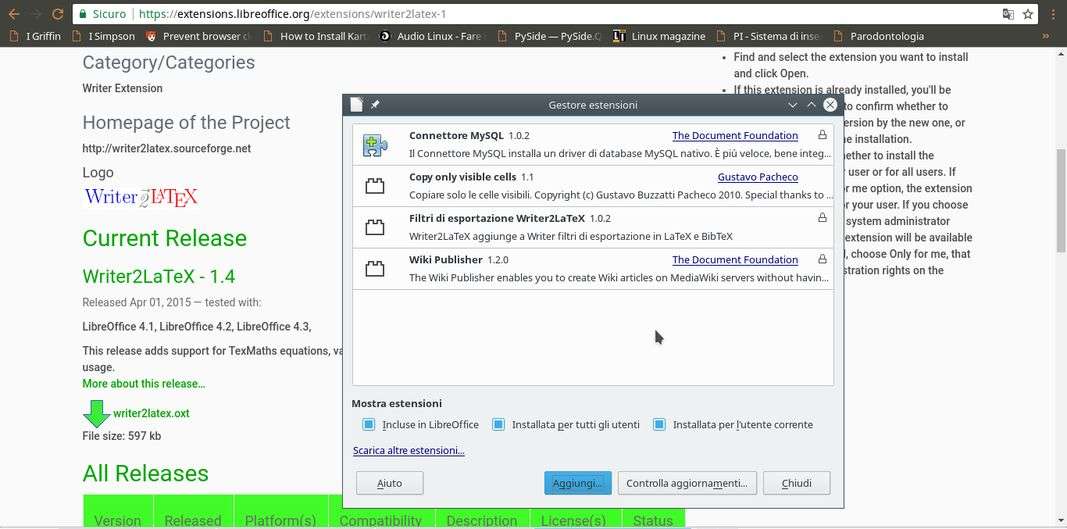Open the Parodontologia bookmark
The width and height of the screenshot is (1067, 529).
pyautogui.click(x=878, y=36)
